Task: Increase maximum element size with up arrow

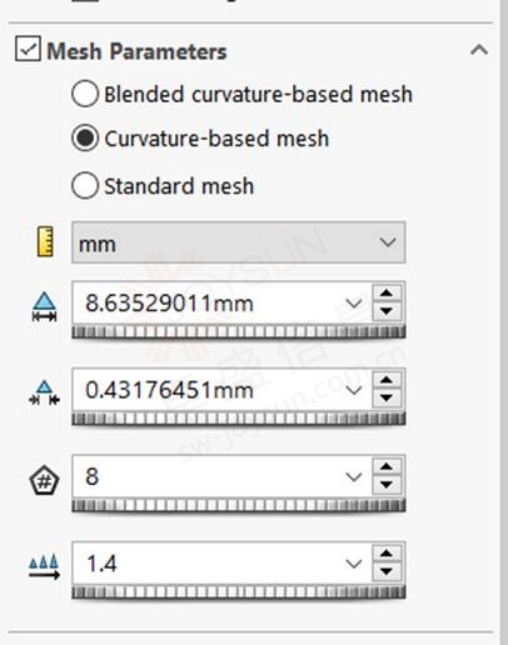Action: point(387,294)
